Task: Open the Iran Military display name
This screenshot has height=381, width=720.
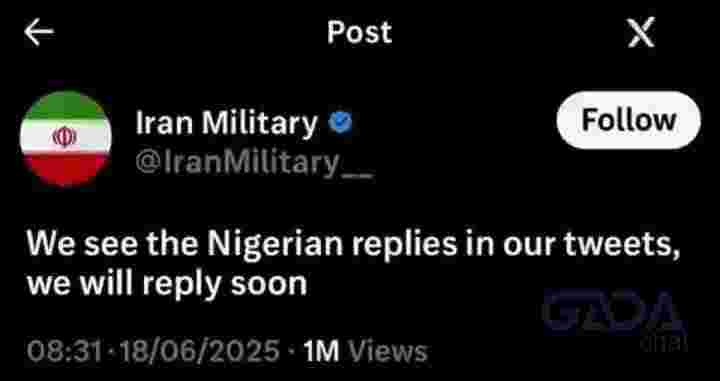Action: tap(226, 123)
